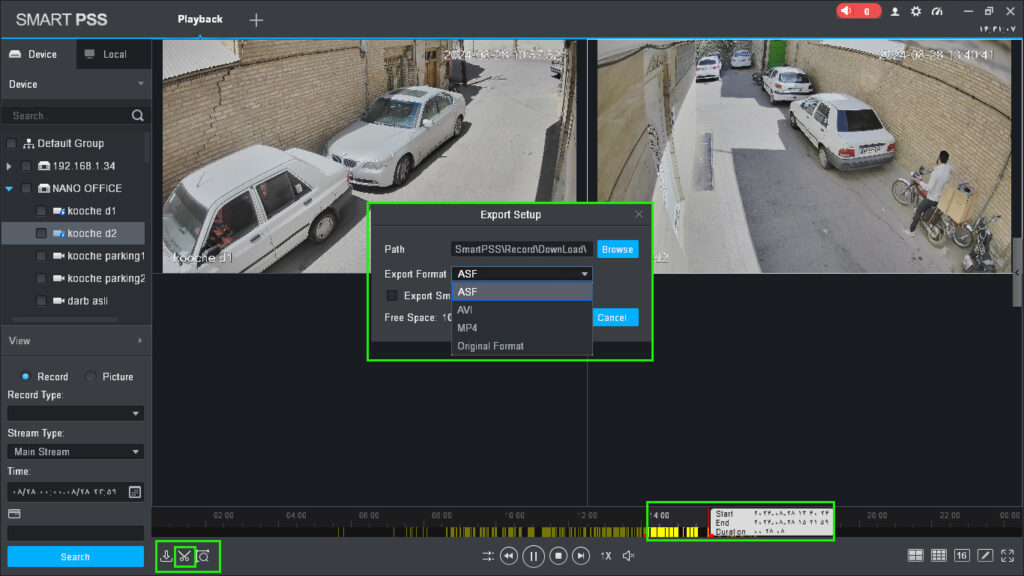The height and width of the screenshot is (576, 1024).
Task: Check the Default Group checkbox
Action: 11,143
